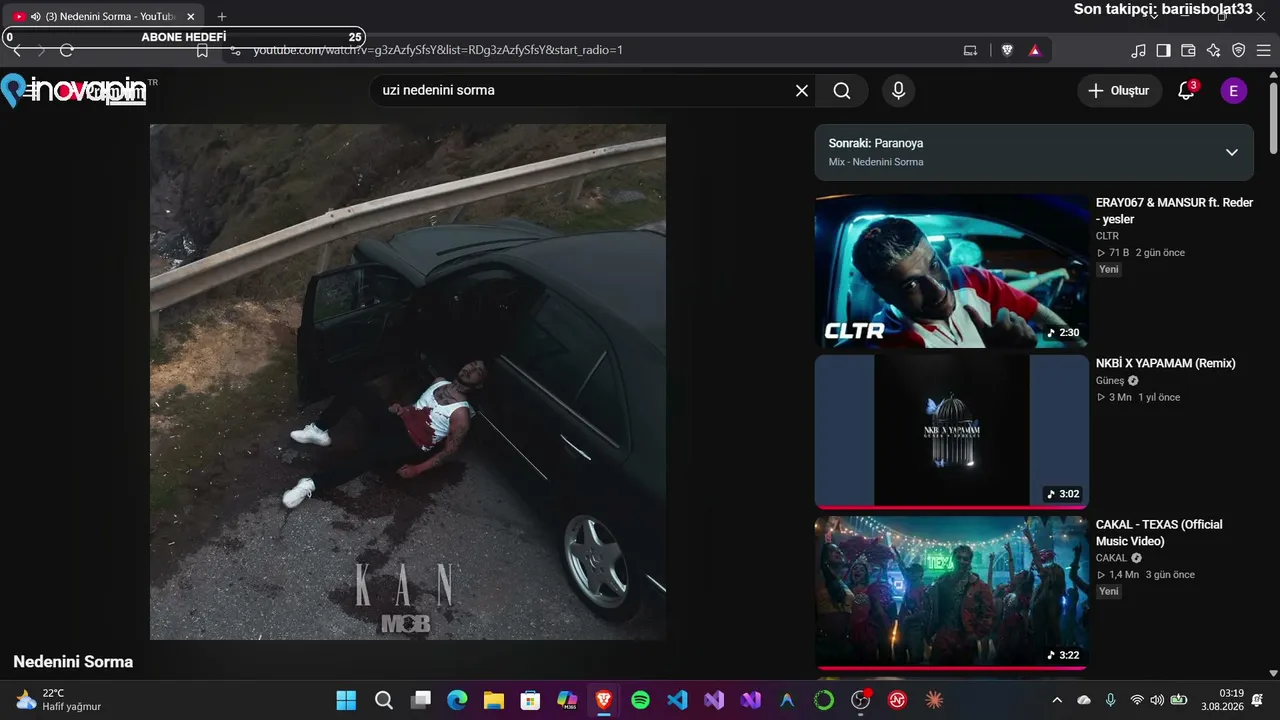
Task: Open Task View on the taskbar
Action: (420, 700)
